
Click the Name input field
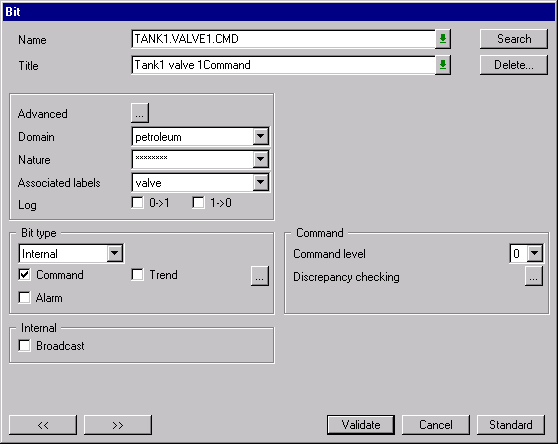click(284, 39)
